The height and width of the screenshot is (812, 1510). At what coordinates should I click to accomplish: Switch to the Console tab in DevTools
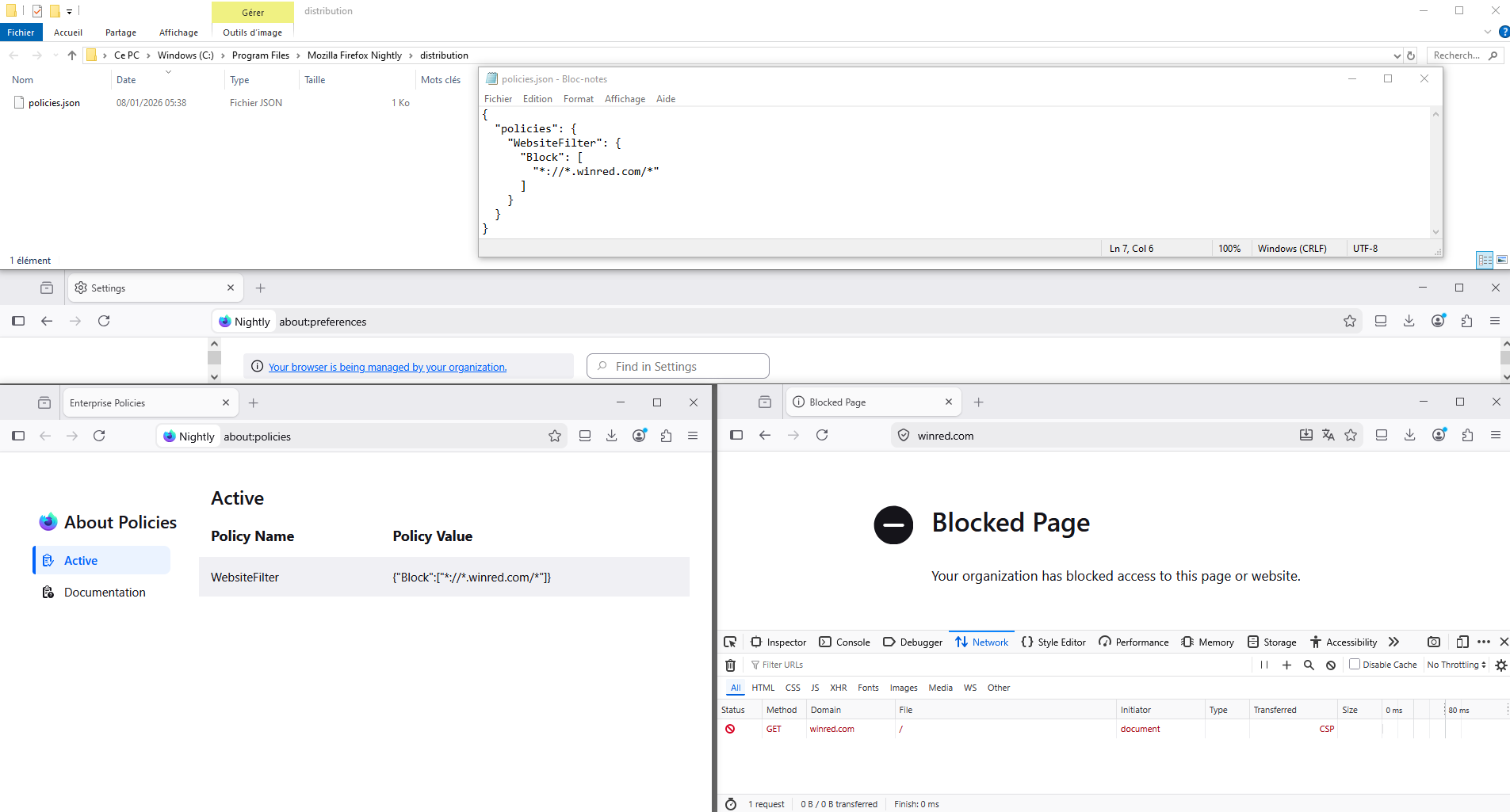845,642
